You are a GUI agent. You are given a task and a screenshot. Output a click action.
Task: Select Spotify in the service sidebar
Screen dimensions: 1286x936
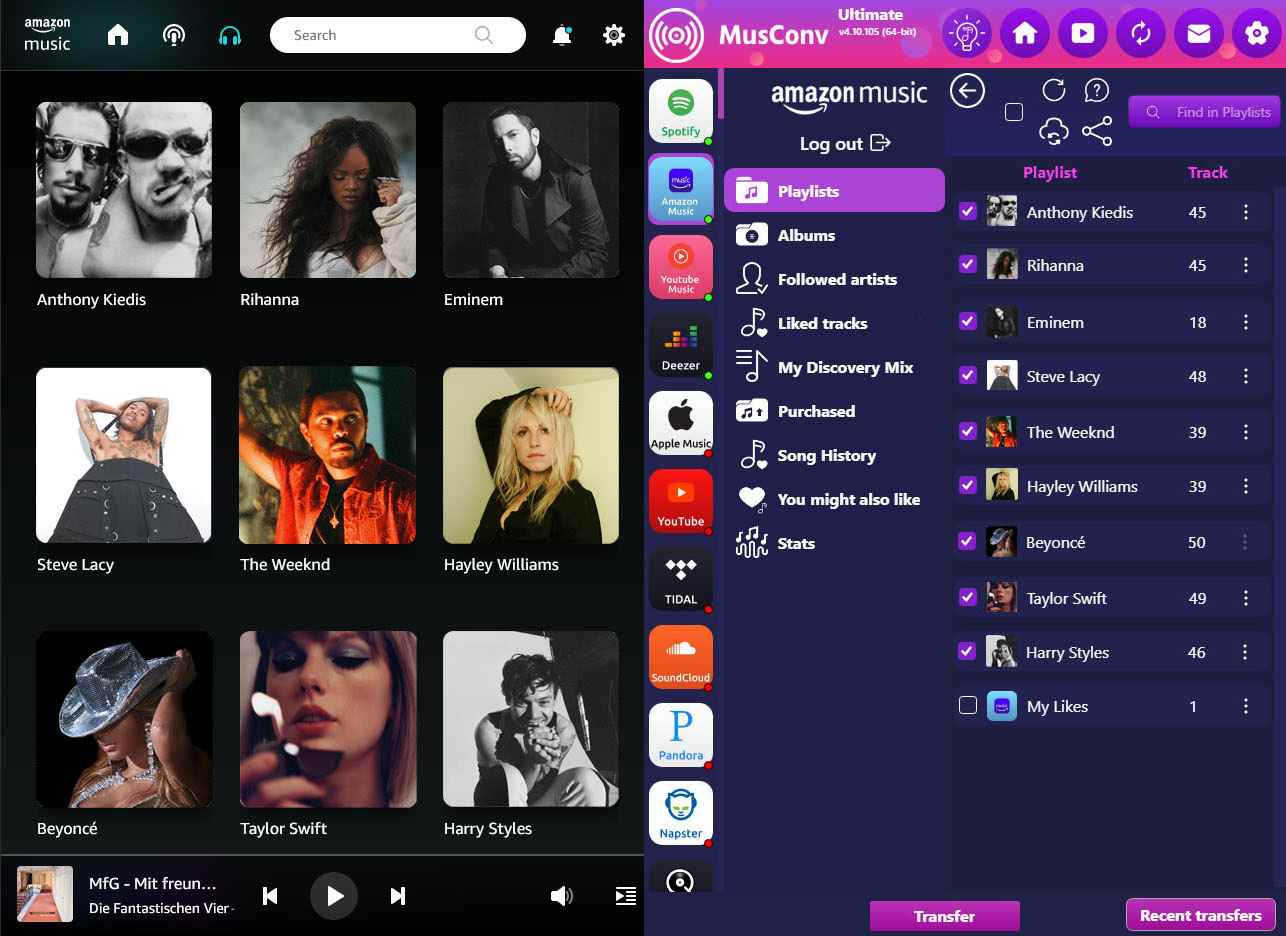[681, 111]
